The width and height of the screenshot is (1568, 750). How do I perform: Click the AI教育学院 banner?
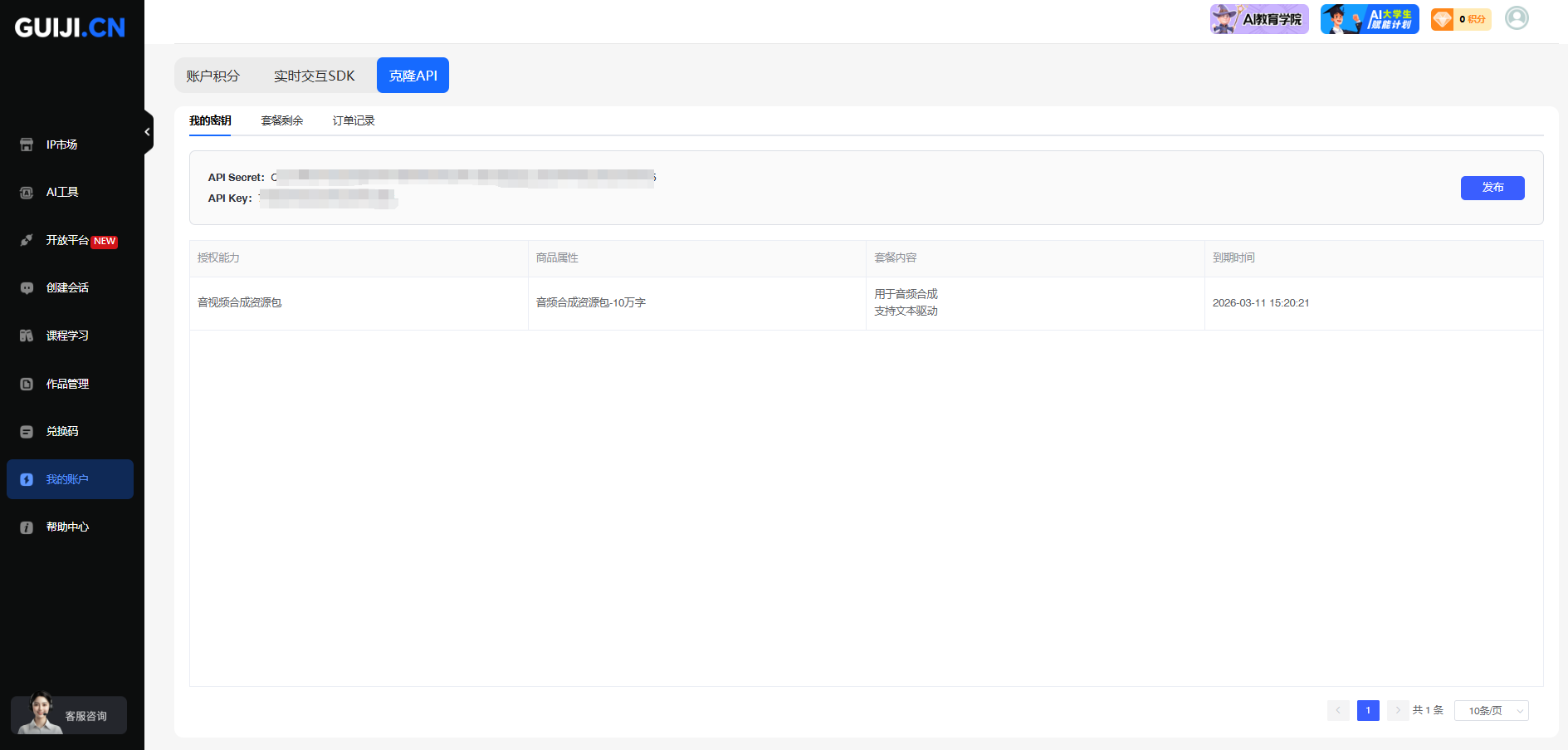1258,19
